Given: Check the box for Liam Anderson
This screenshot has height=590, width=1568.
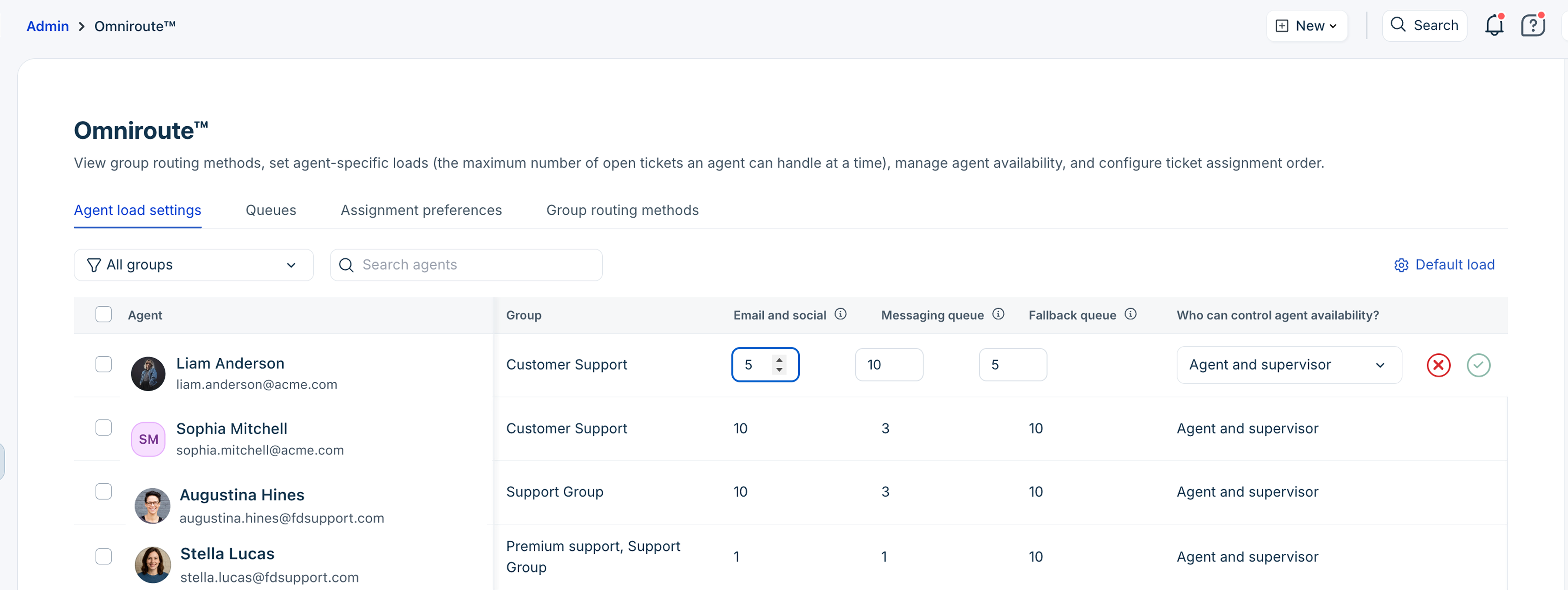Looking at the screenshot, I should tap(103, 364).
